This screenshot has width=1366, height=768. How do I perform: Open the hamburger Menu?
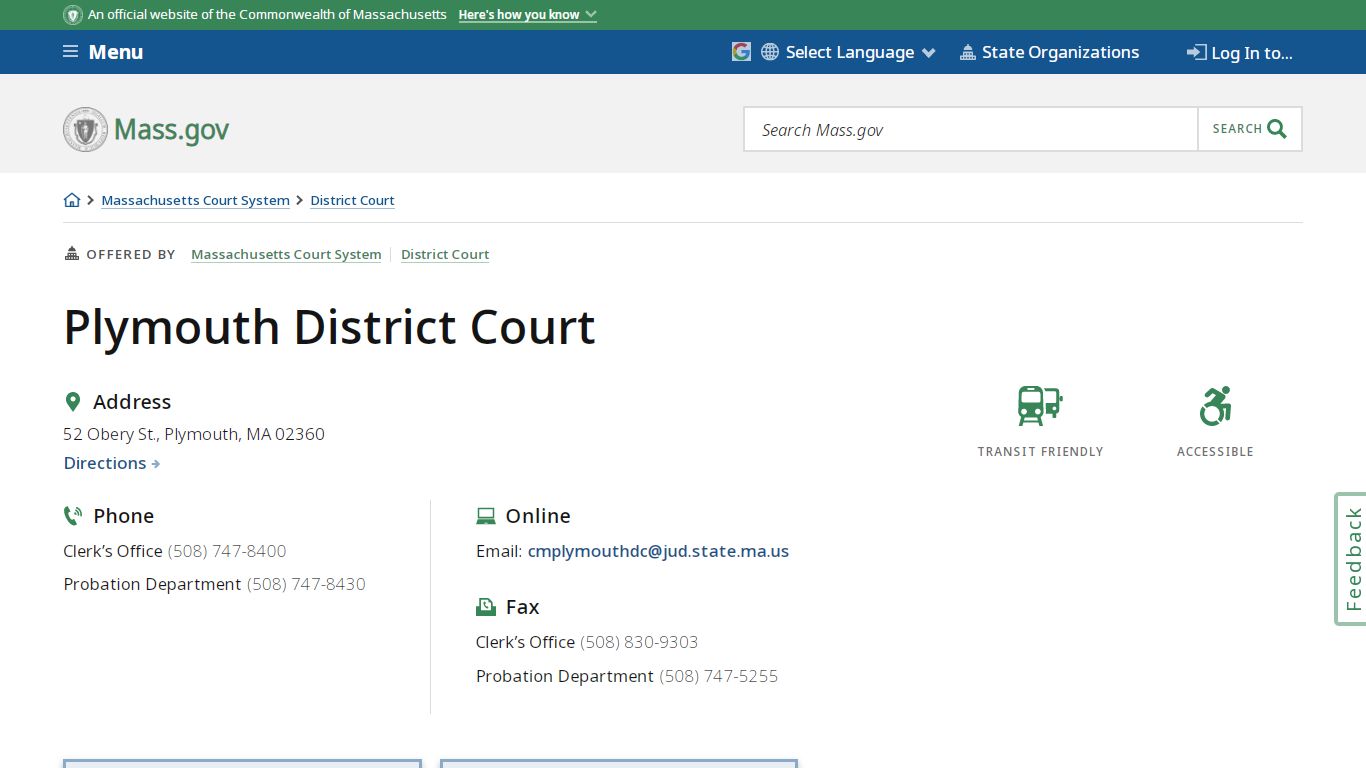103,52
